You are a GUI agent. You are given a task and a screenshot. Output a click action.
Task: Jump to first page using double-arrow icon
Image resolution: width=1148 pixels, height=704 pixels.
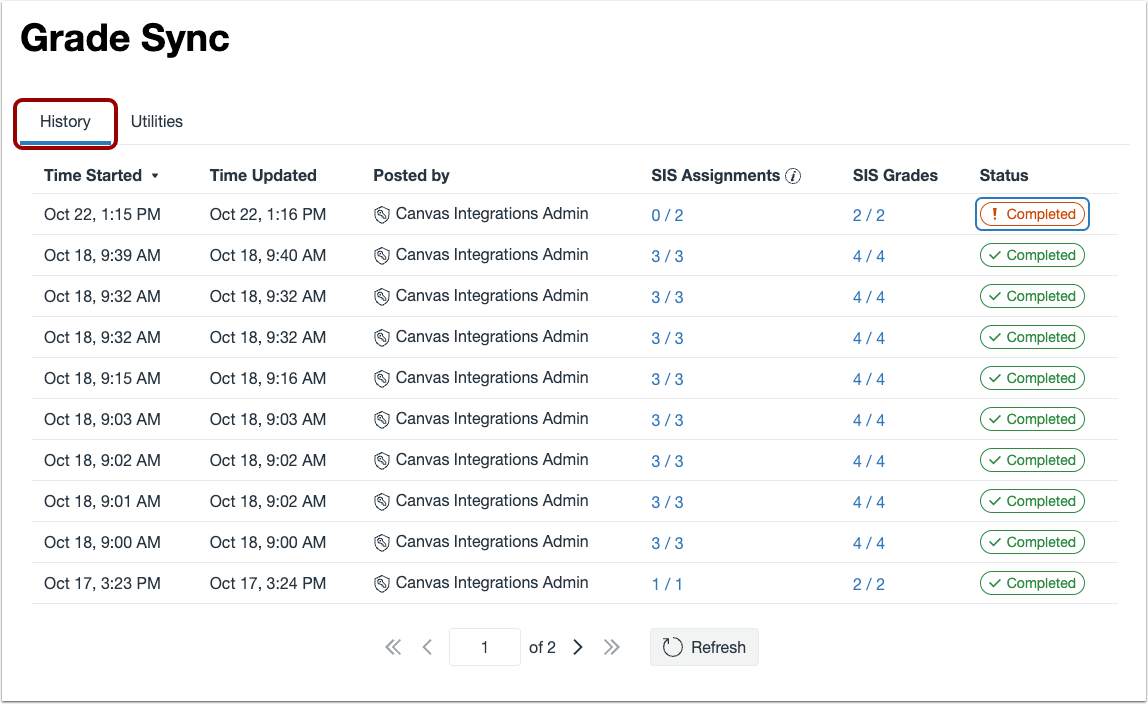(x=393, y=647)
